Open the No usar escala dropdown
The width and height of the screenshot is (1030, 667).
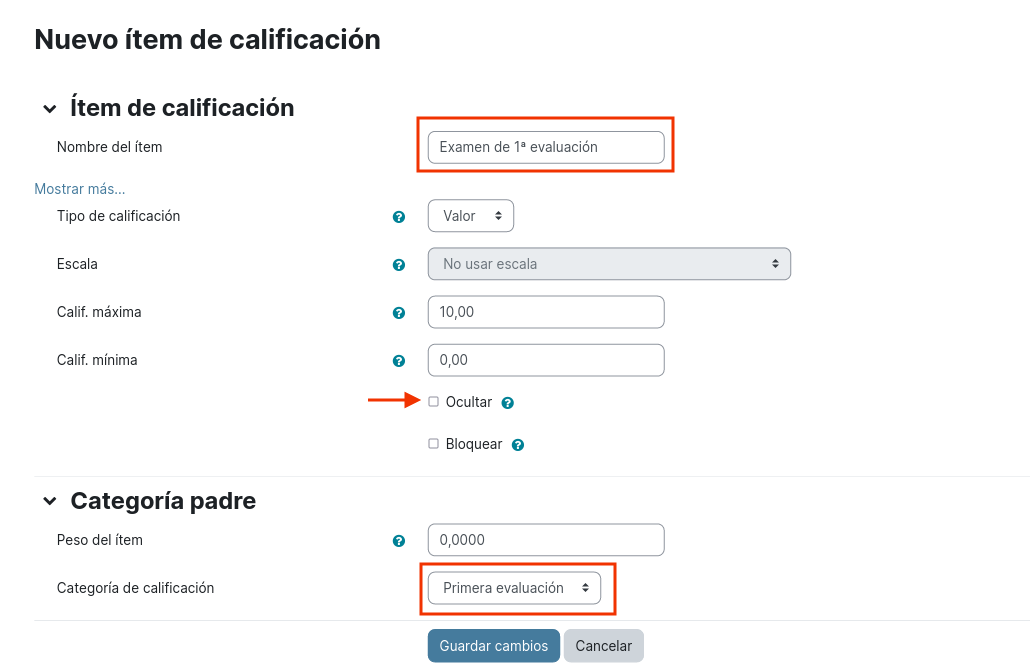pyautogui.click(x=609, y=264)
